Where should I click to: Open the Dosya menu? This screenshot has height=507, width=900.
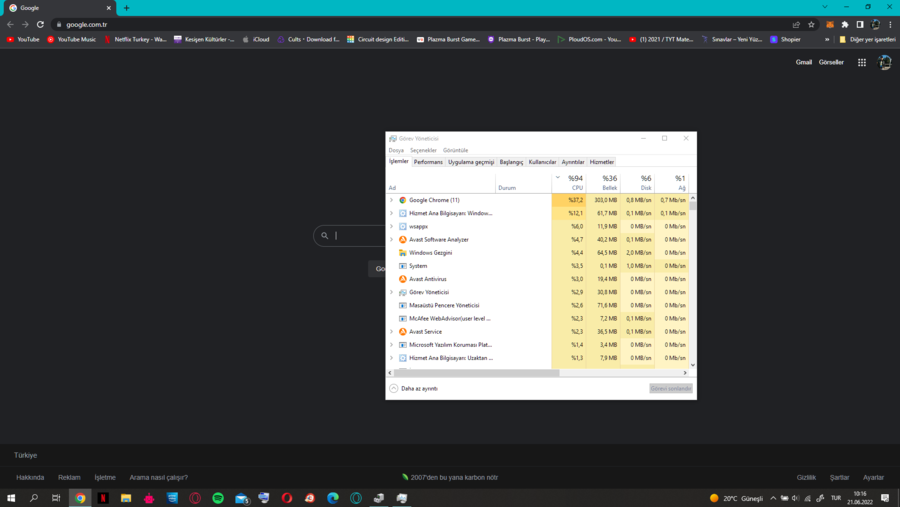396,150
